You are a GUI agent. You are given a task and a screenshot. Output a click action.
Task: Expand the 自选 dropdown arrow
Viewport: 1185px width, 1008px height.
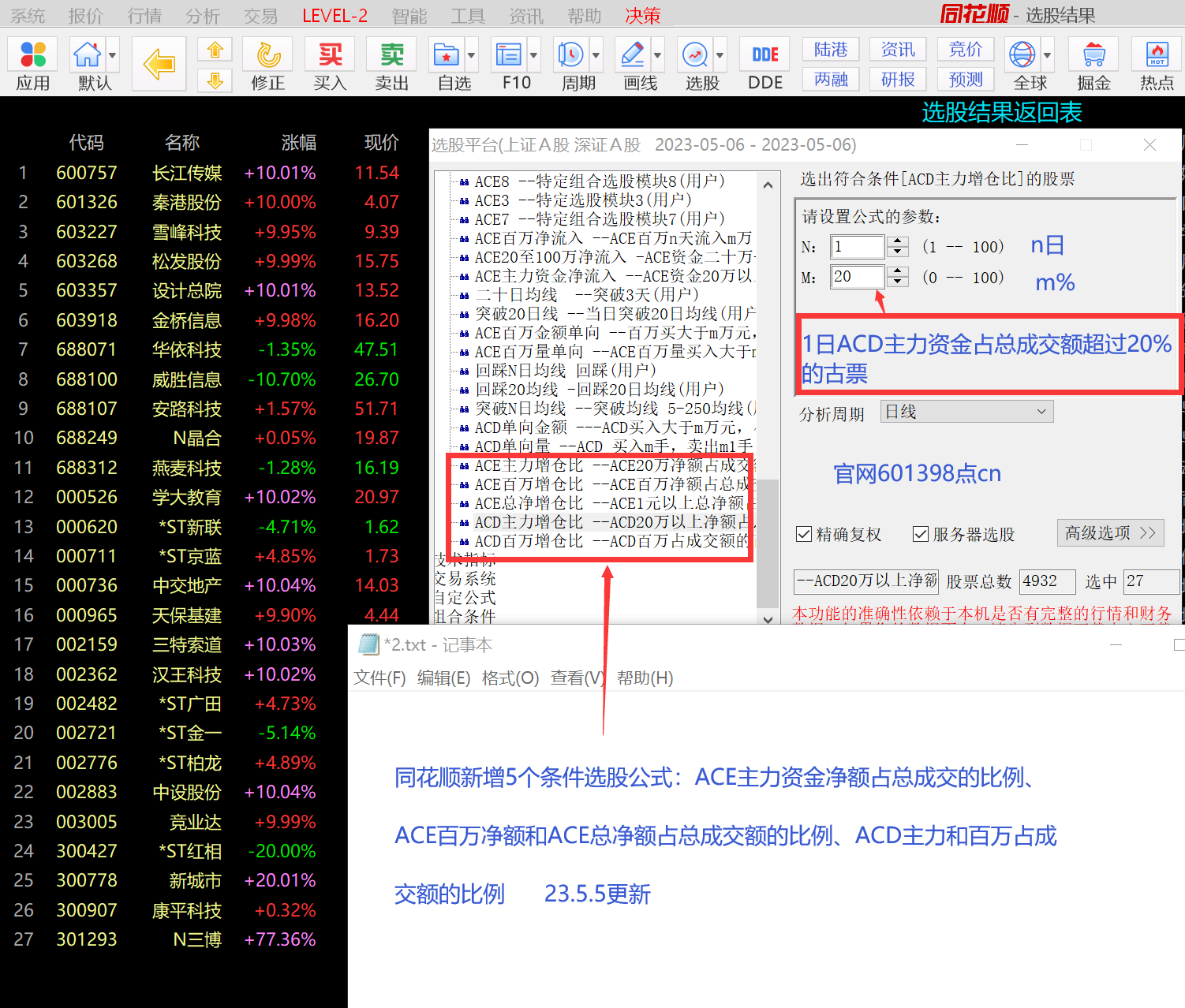click(472, 55)
